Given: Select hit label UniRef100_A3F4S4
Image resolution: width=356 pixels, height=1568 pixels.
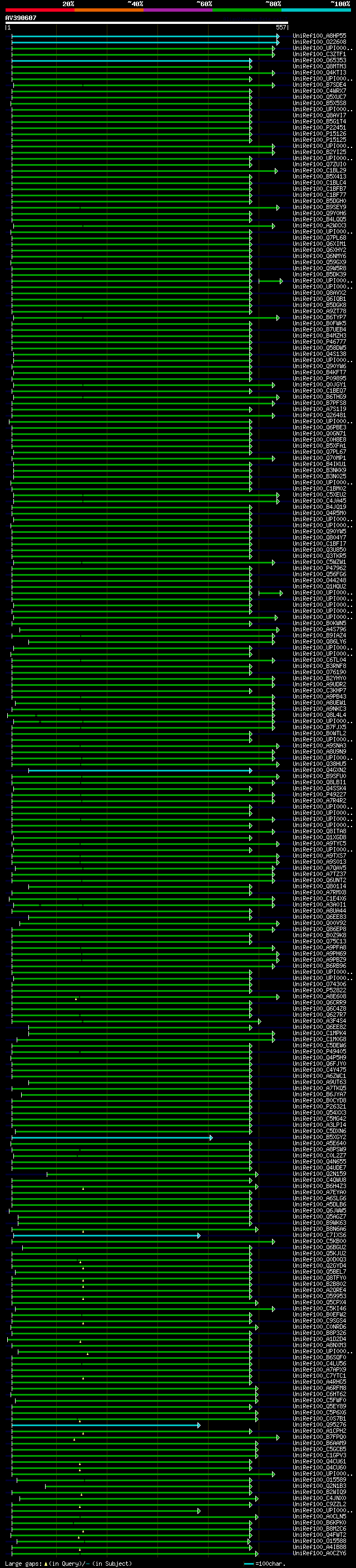Looking at the screenshot, I should [319, 1021].
